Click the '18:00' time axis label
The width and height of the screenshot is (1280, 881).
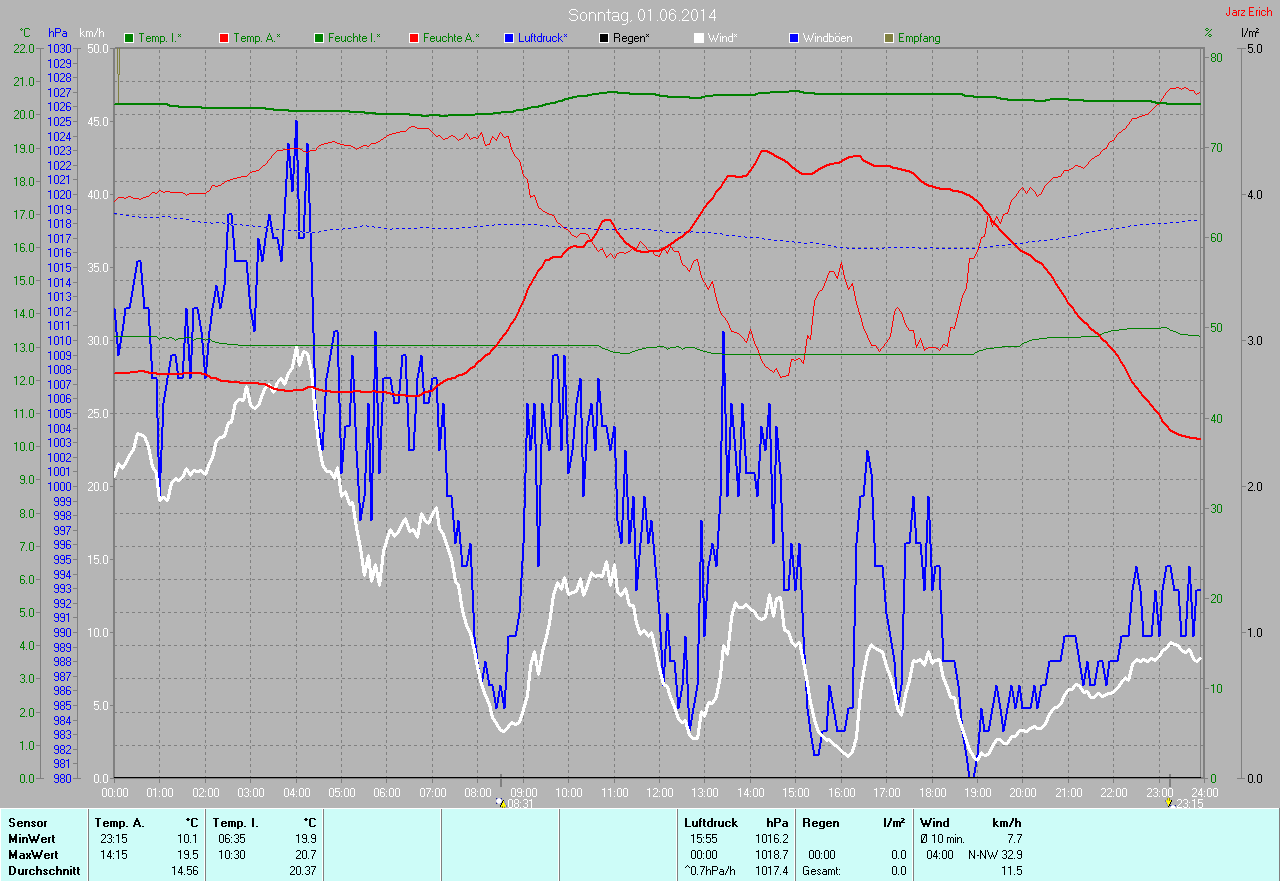[932, 792]
